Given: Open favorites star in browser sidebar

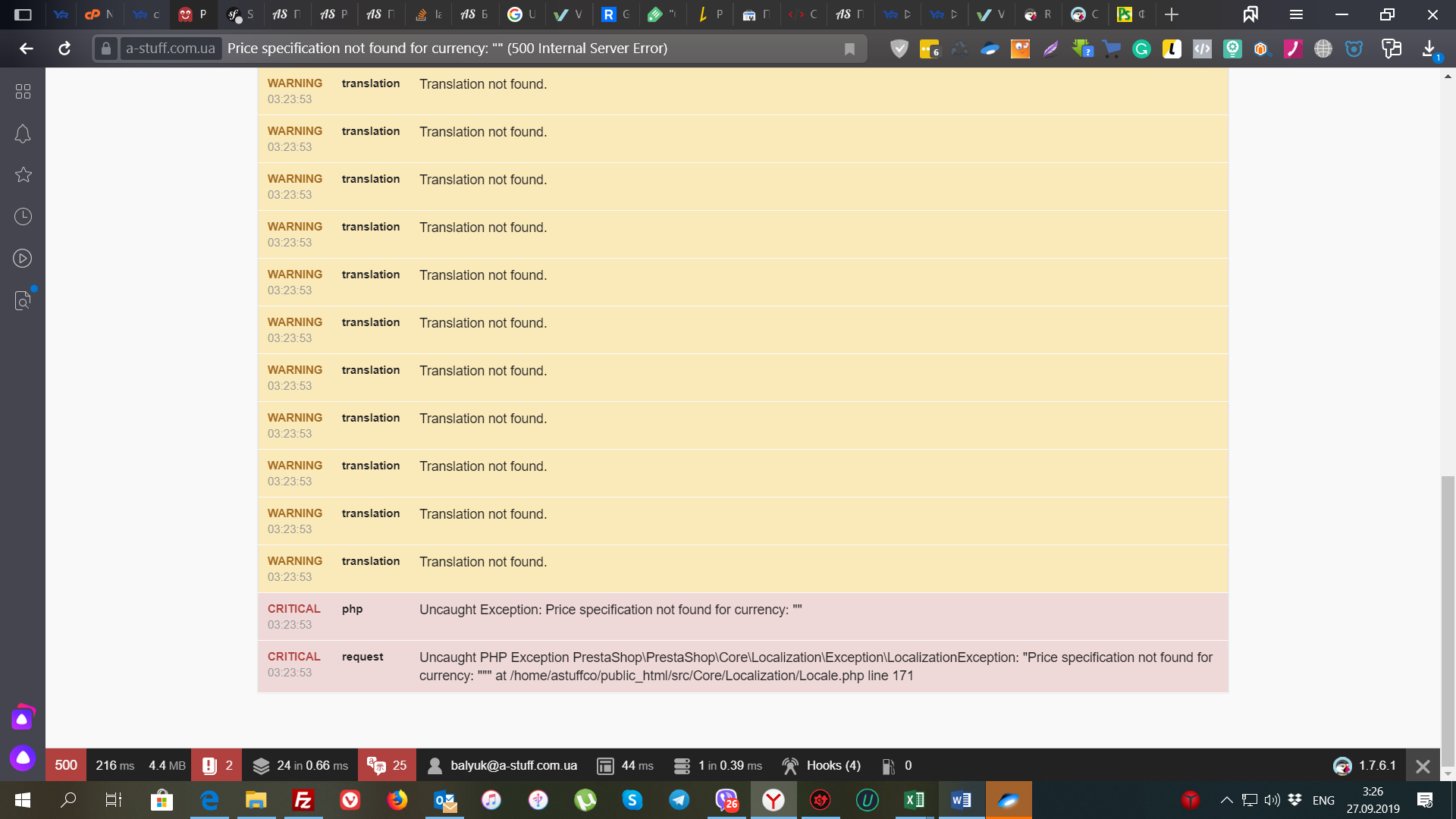Looking at the screenshot, I should coord(23,174).
